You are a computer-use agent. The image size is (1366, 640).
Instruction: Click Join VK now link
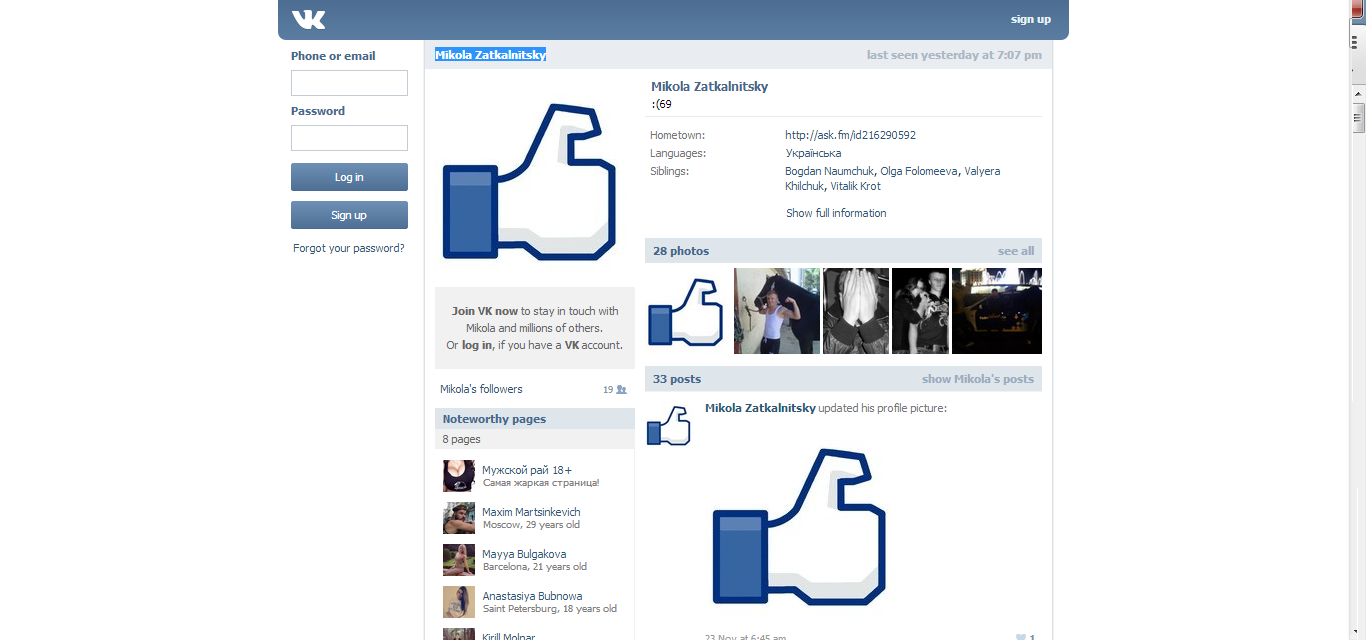[x=485, y=311]
